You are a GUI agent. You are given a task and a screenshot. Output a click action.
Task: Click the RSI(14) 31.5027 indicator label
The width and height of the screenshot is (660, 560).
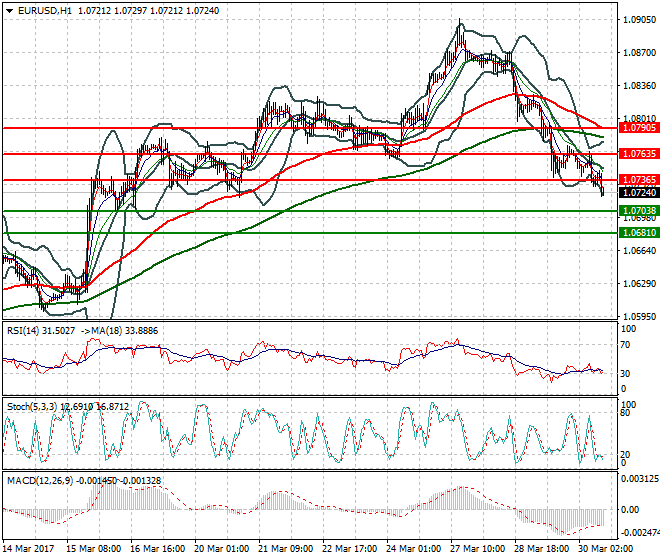[x=41, y=331]
